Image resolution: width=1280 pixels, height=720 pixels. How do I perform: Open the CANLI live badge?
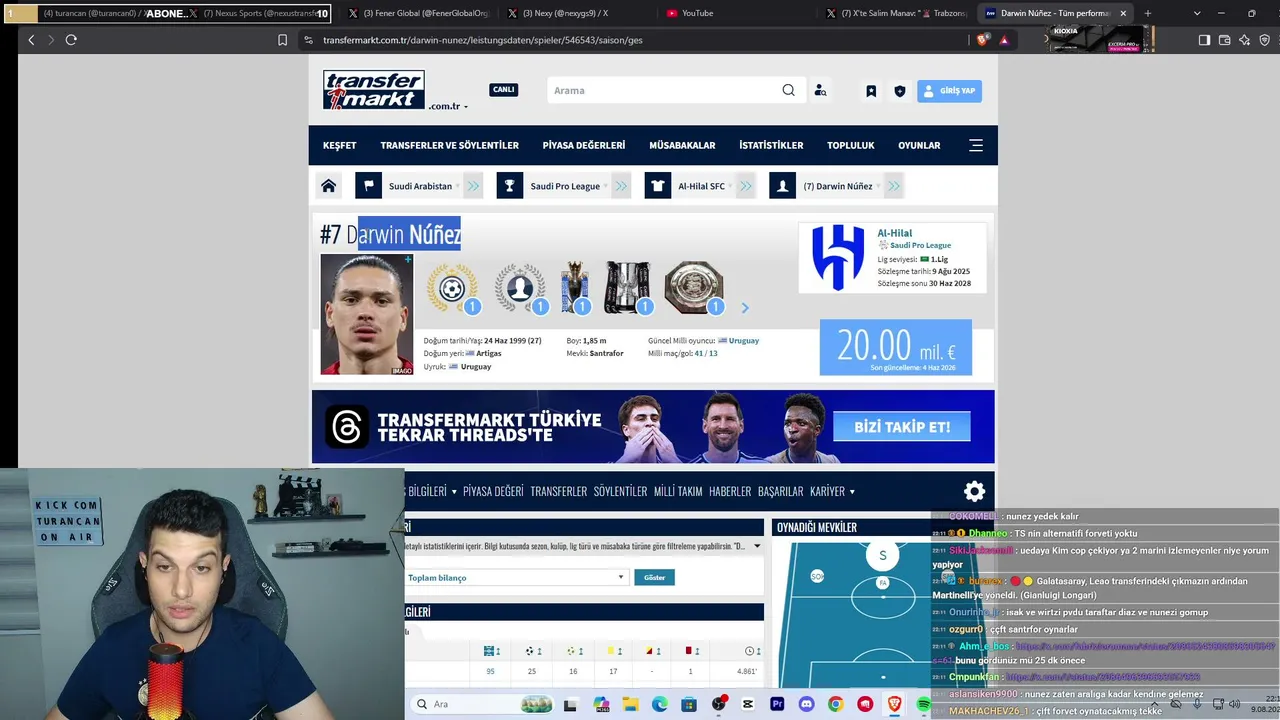point(503,90)
